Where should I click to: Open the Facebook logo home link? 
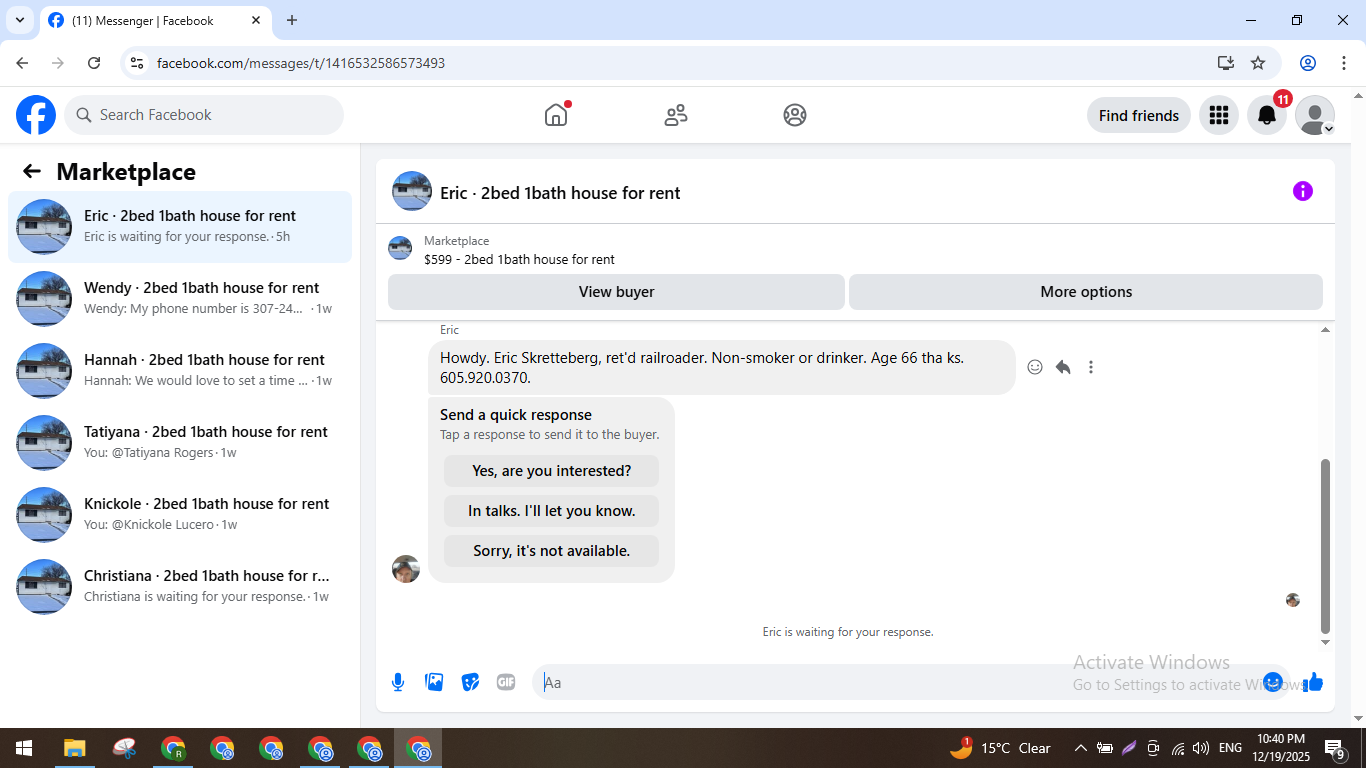(36, 115)
